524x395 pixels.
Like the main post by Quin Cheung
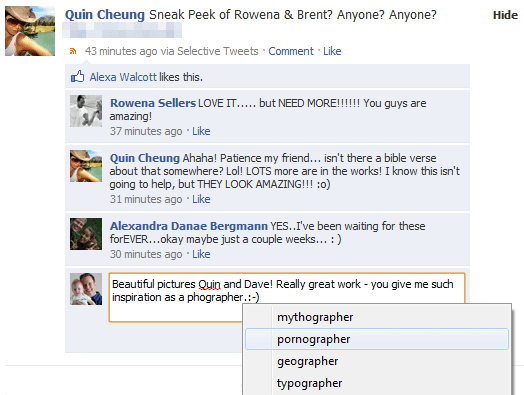click(x=332, y=51)
